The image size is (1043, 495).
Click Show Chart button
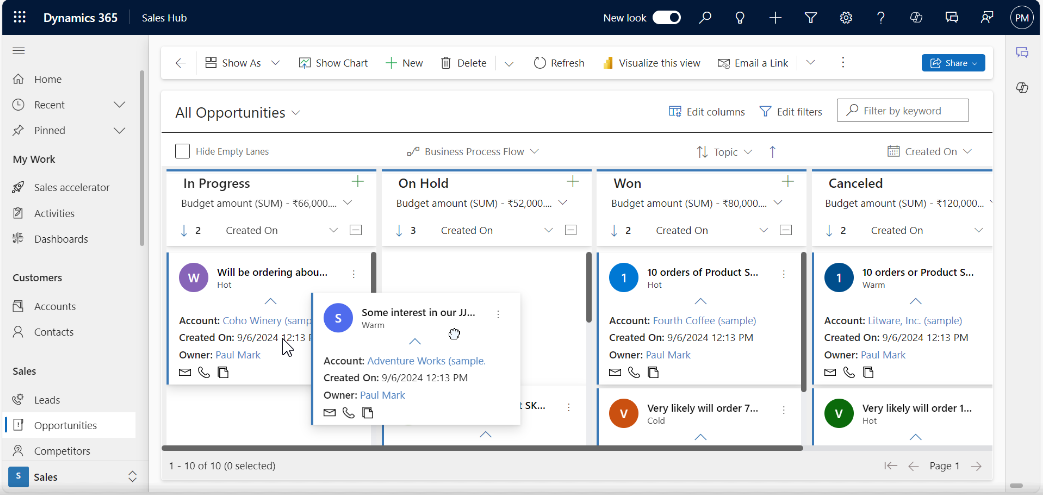pos(333,63)
